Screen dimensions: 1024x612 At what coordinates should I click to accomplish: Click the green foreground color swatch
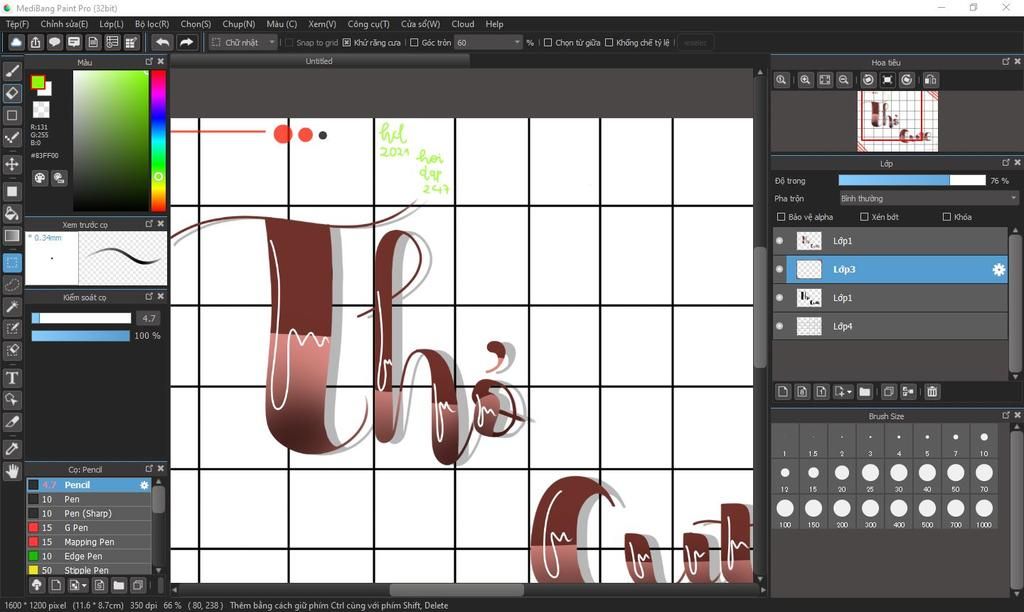pyautogui.click(x=38, y=83)
